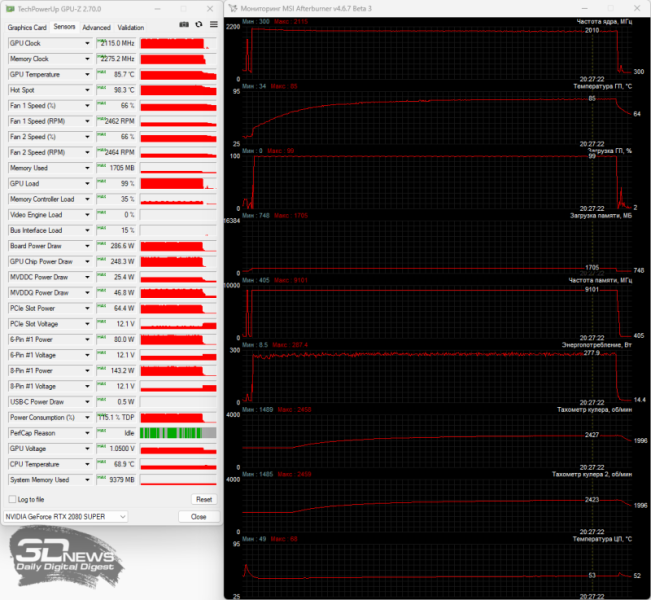This screenshot has width=651, height=600.
Task: Switch to the Validation tab
Action: click(x=131, y=27)
